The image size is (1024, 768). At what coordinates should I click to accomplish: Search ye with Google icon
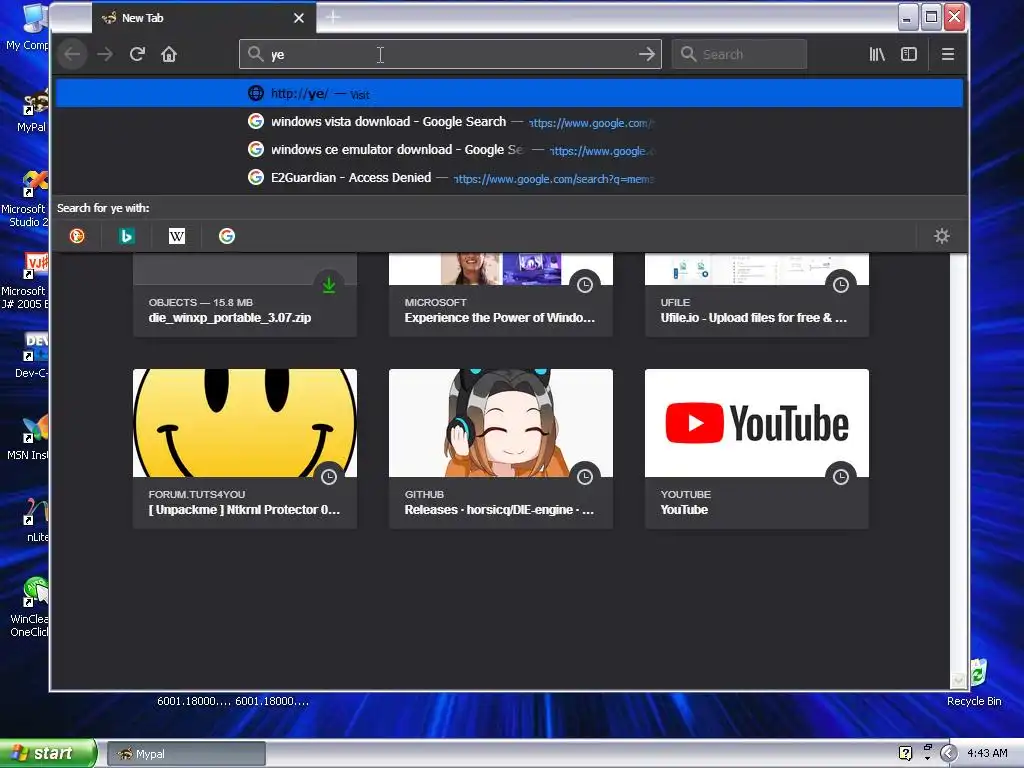(x=227, y=236)
